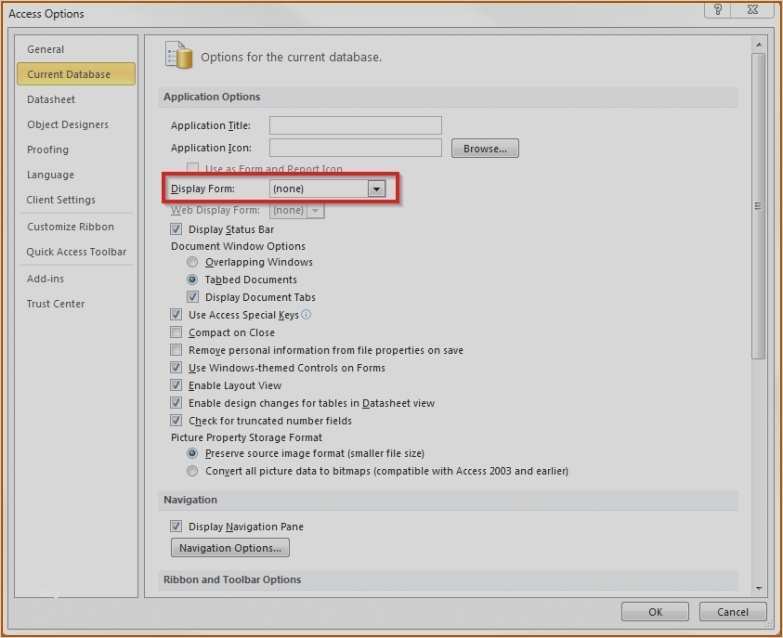The width and height of the screenshot is (783, 638).
Task: Click the Ribbon and Toolbar Options header
Action: 448,580
